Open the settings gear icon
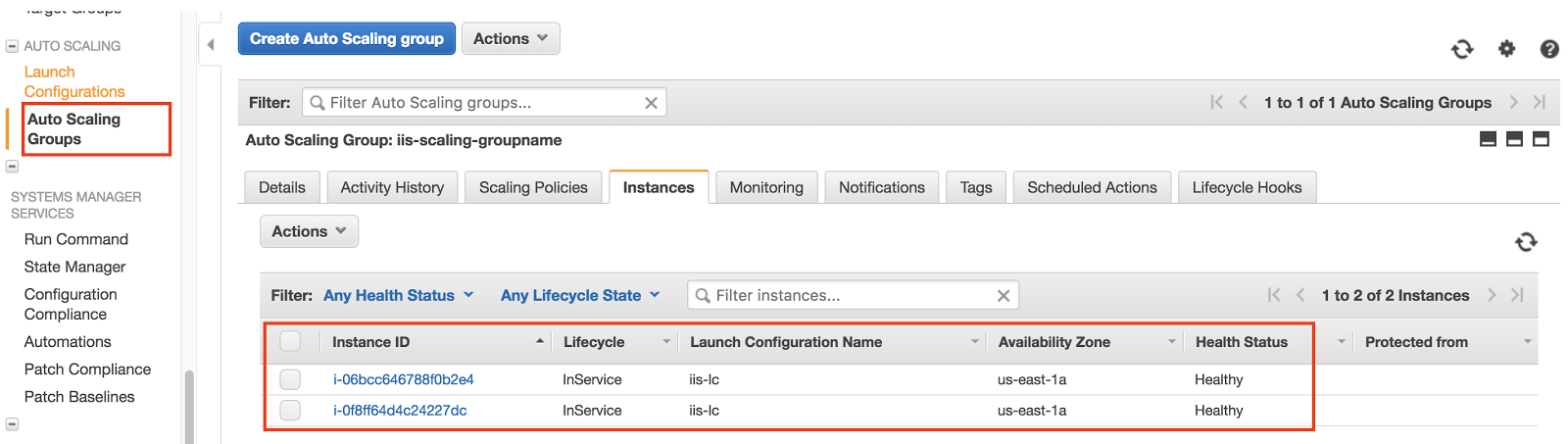Viewport: 1568px width, 444px height. click(1506, 49)
